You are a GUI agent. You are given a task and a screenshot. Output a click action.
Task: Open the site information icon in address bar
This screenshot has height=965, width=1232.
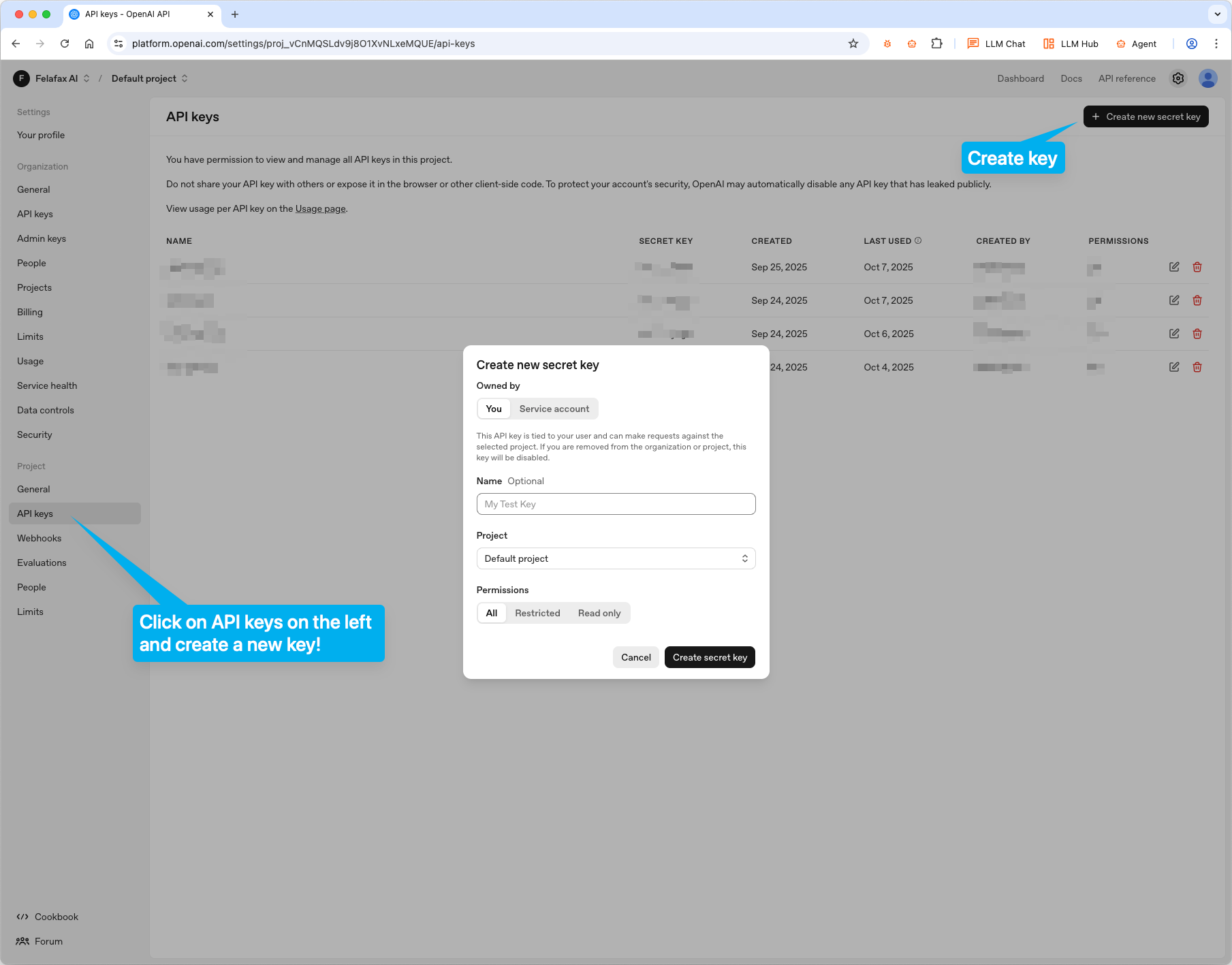119,44
